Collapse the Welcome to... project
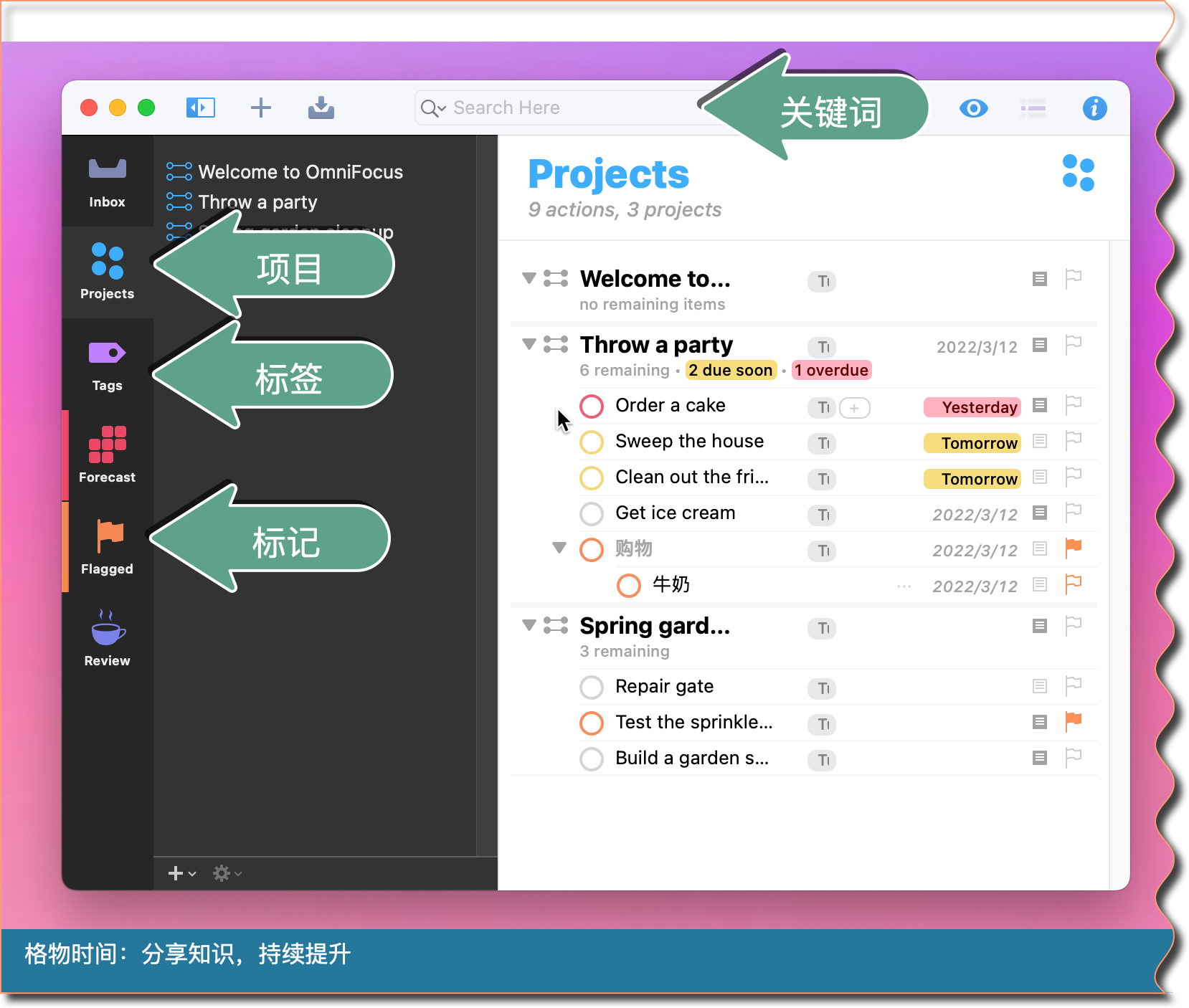The width and height of the screenshot is (1189, 1008). pos(529,278)
